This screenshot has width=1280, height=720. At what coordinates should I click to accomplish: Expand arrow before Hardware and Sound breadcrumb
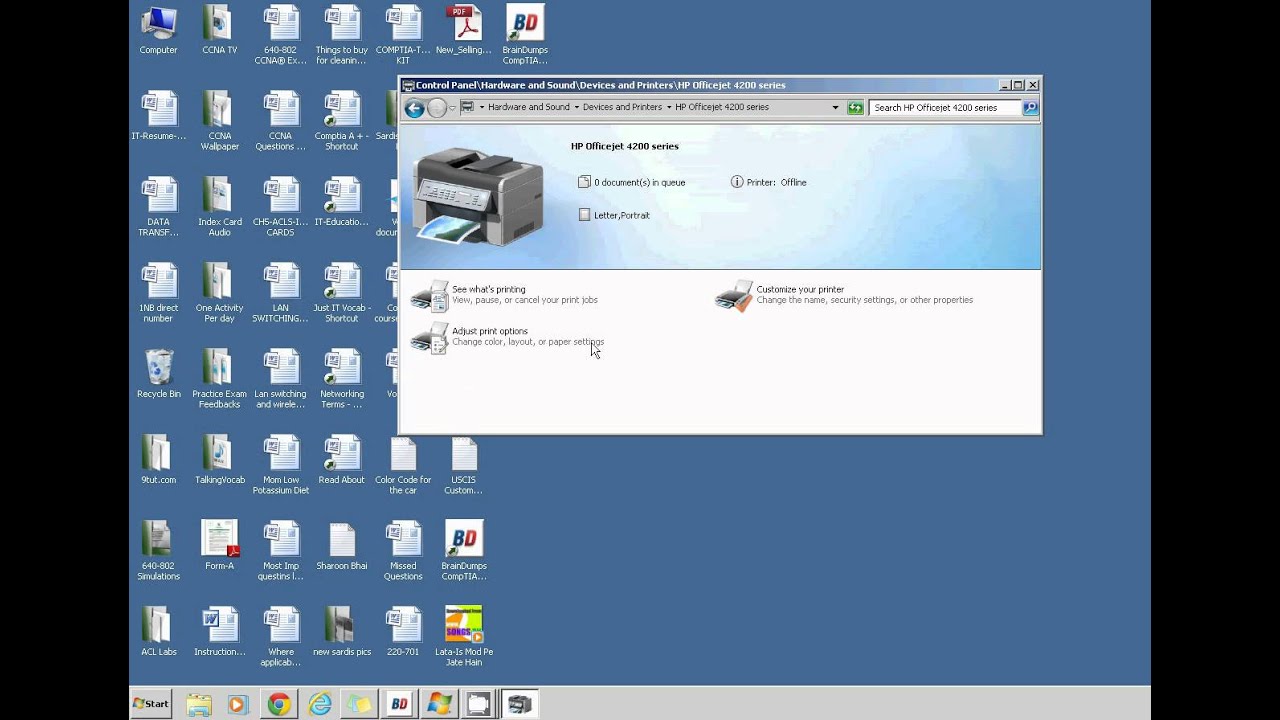click(x=481, y=107)
